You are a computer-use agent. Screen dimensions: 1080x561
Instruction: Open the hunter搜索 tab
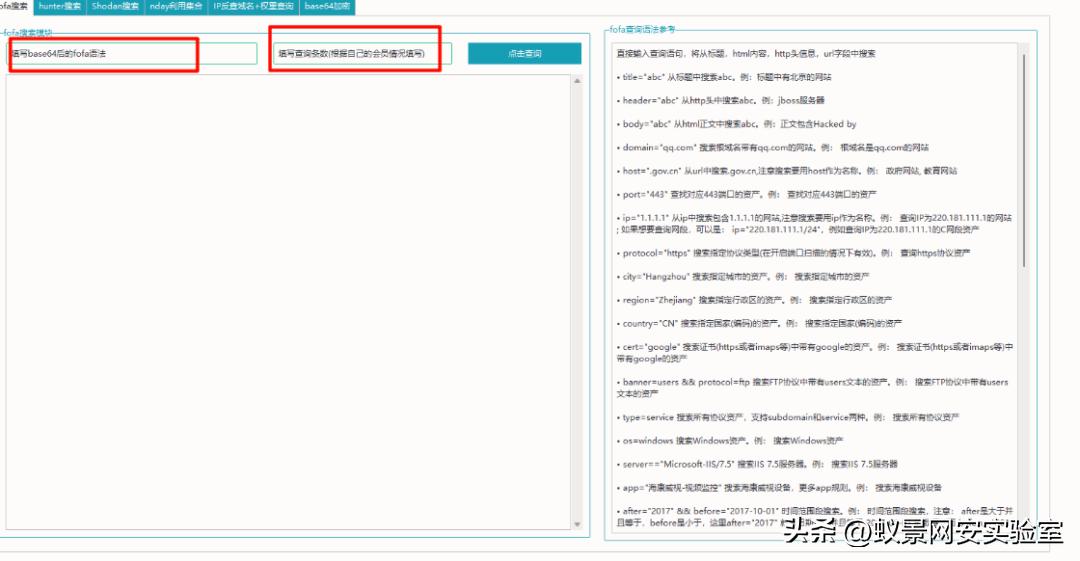(x=59, y=6)
